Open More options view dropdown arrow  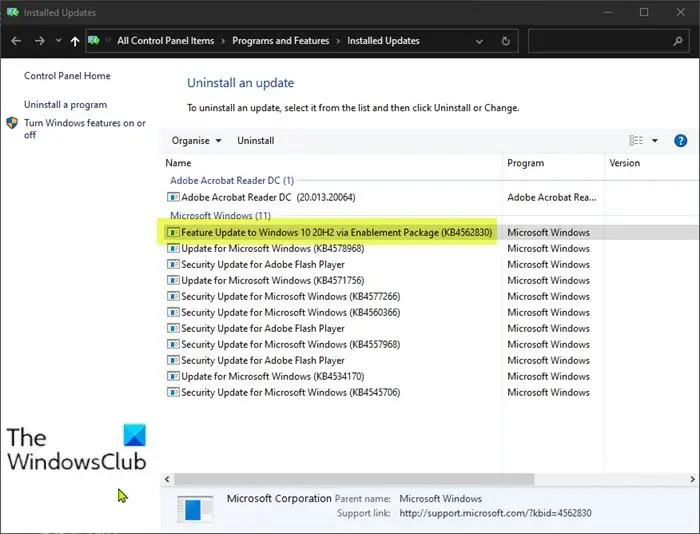pos(654,141)
